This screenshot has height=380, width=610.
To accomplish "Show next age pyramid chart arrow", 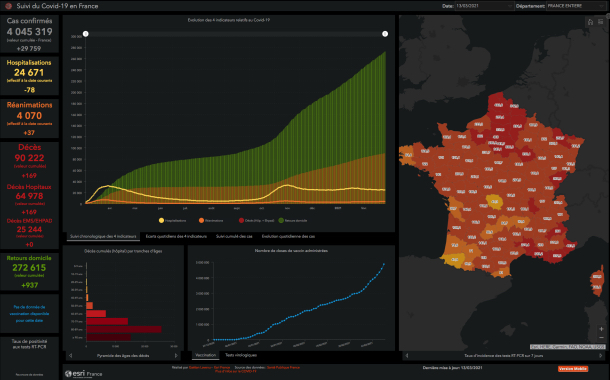I will coord(176,355).
